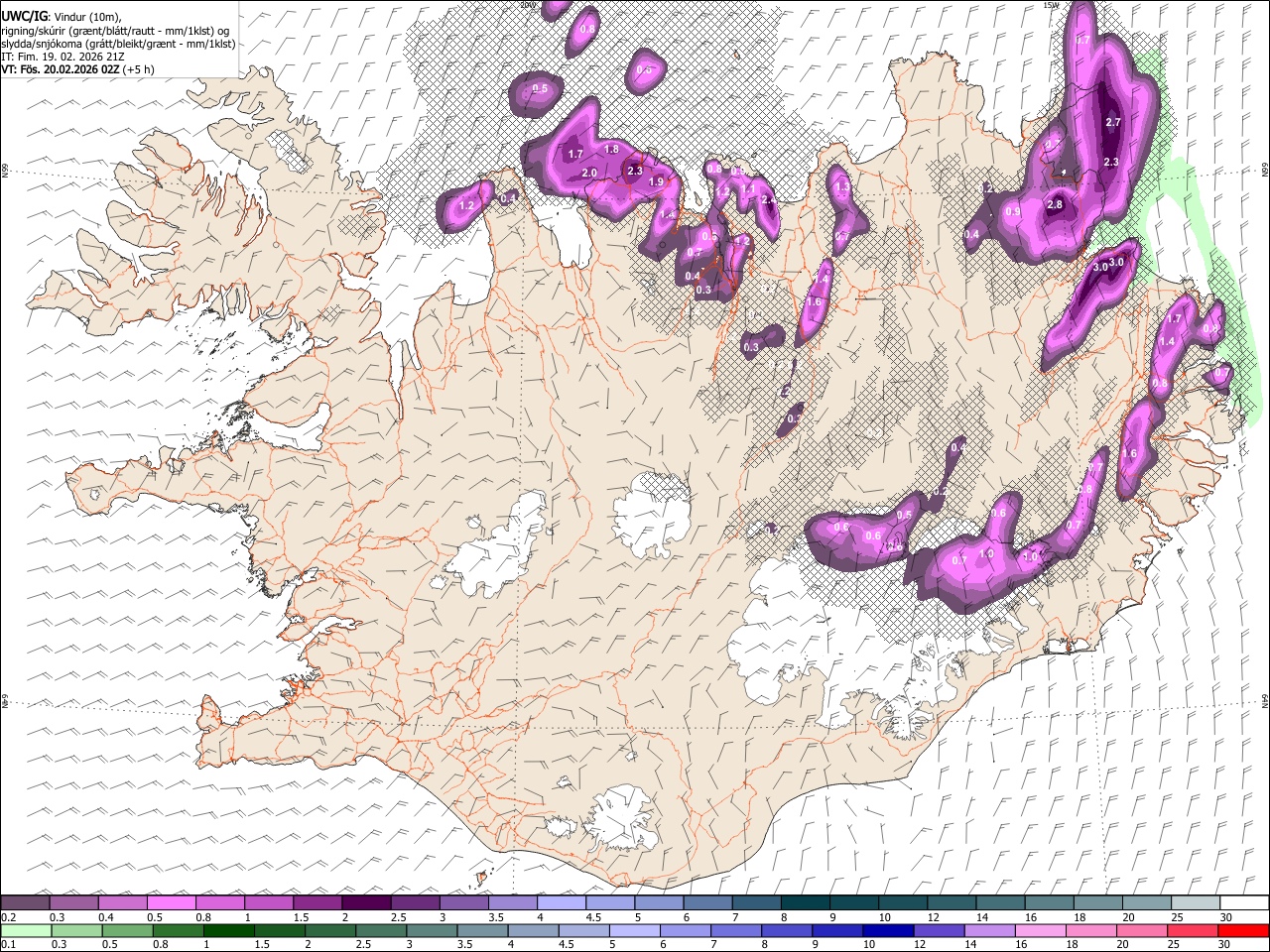Select the darkest green rain swatch labeled 1

tap(228, 931)
